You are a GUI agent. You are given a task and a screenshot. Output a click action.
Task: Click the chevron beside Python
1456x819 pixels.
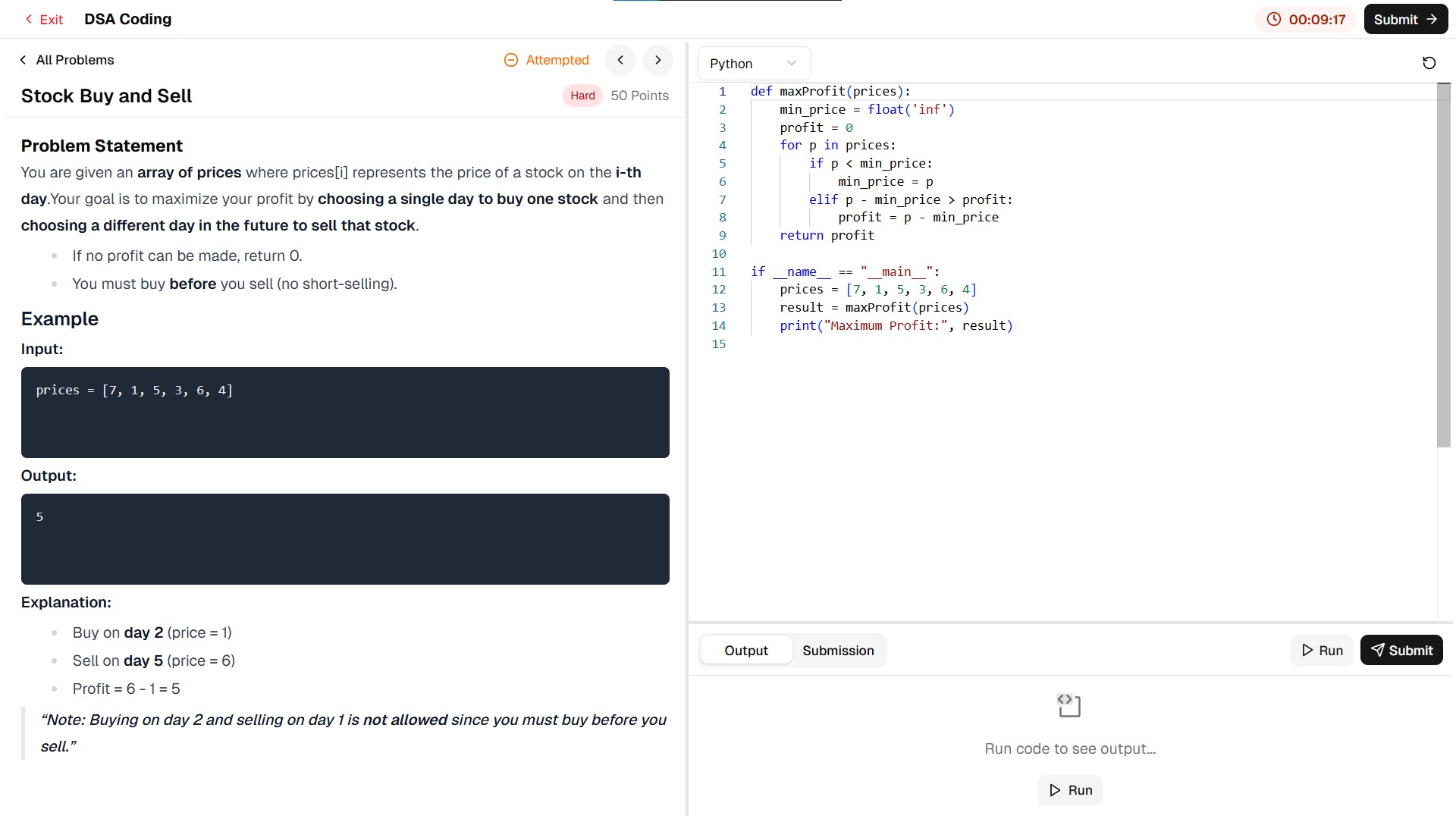[x=792, y=64]
